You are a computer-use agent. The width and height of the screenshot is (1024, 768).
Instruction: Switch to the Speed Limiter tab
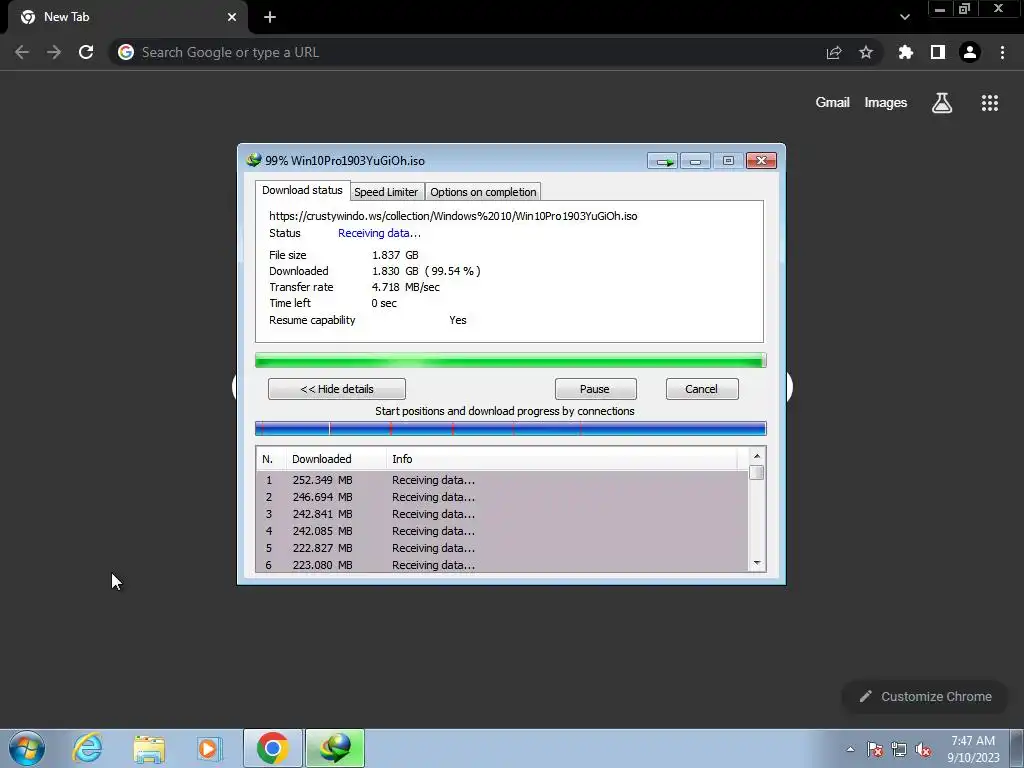click(386, 192)
